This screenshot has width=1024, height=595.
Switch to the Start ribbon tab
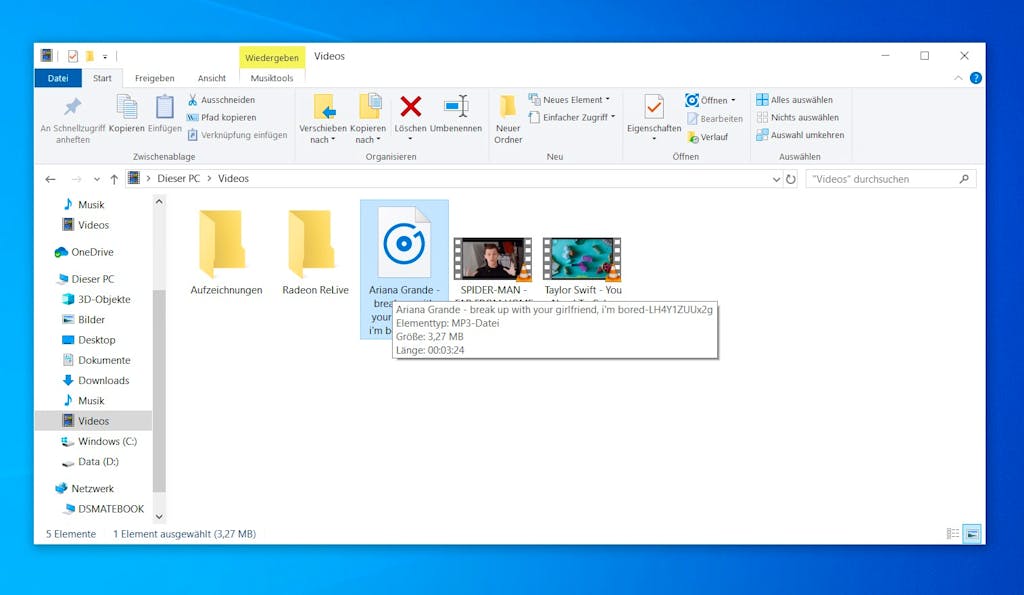point(102,78)
